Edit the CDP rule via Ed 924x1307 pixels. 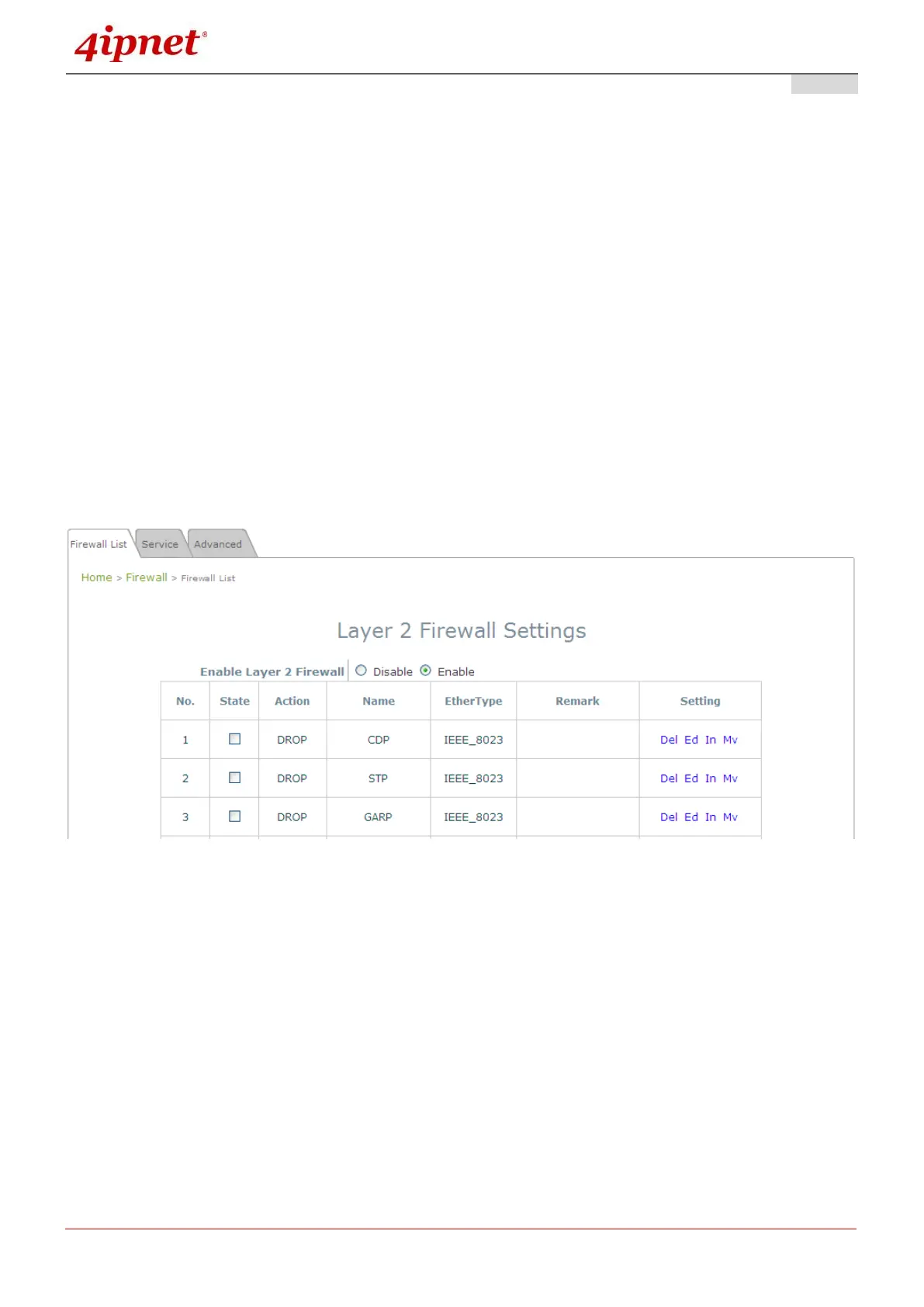691,740
